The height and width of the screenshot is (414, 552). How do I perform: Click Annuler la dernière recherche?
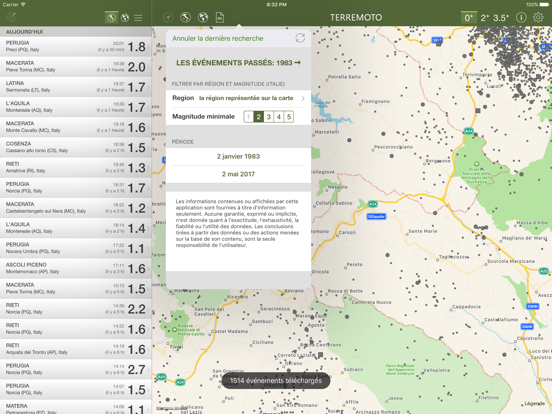tap(218, 38)
